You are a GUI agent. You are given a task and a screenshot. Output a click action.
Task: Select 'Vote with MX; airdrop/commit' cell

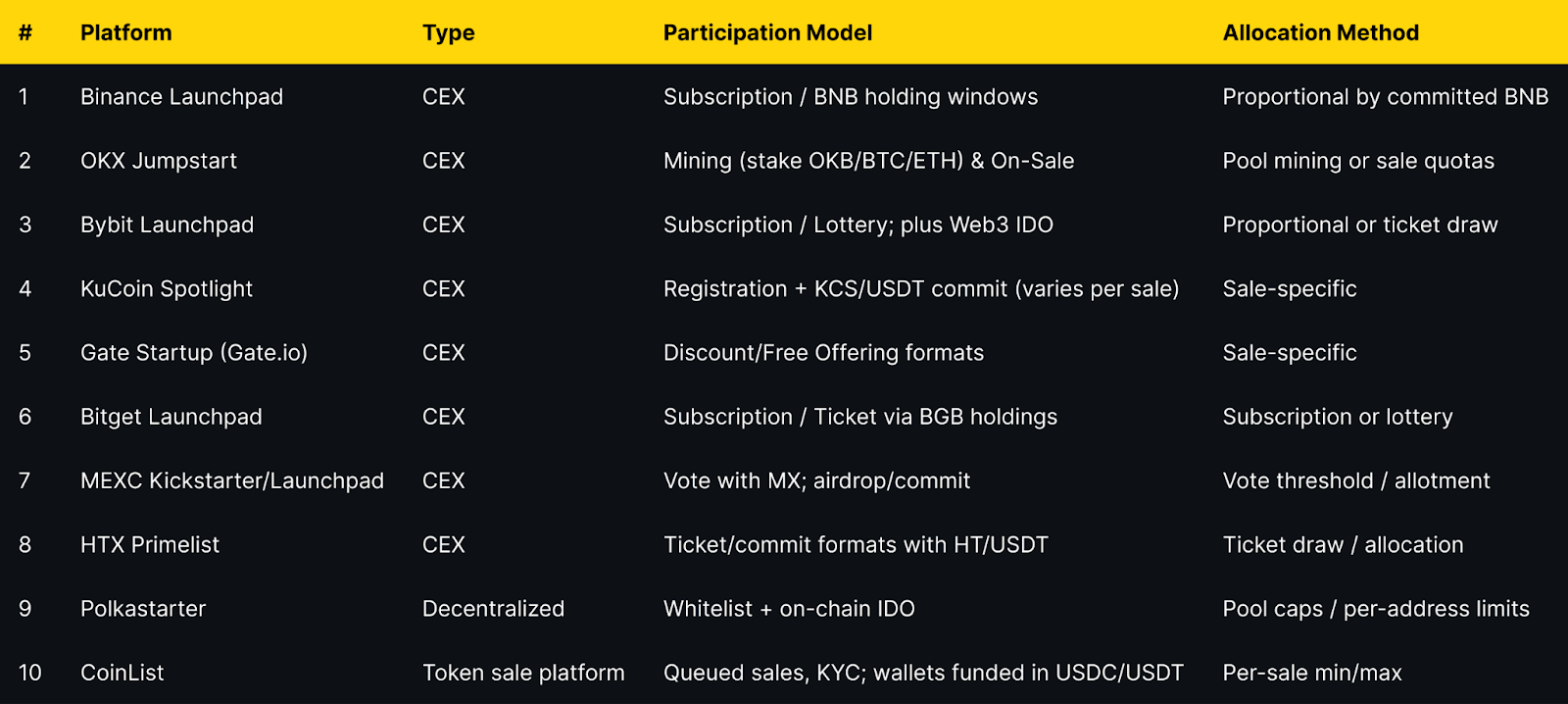pos(816,480)
